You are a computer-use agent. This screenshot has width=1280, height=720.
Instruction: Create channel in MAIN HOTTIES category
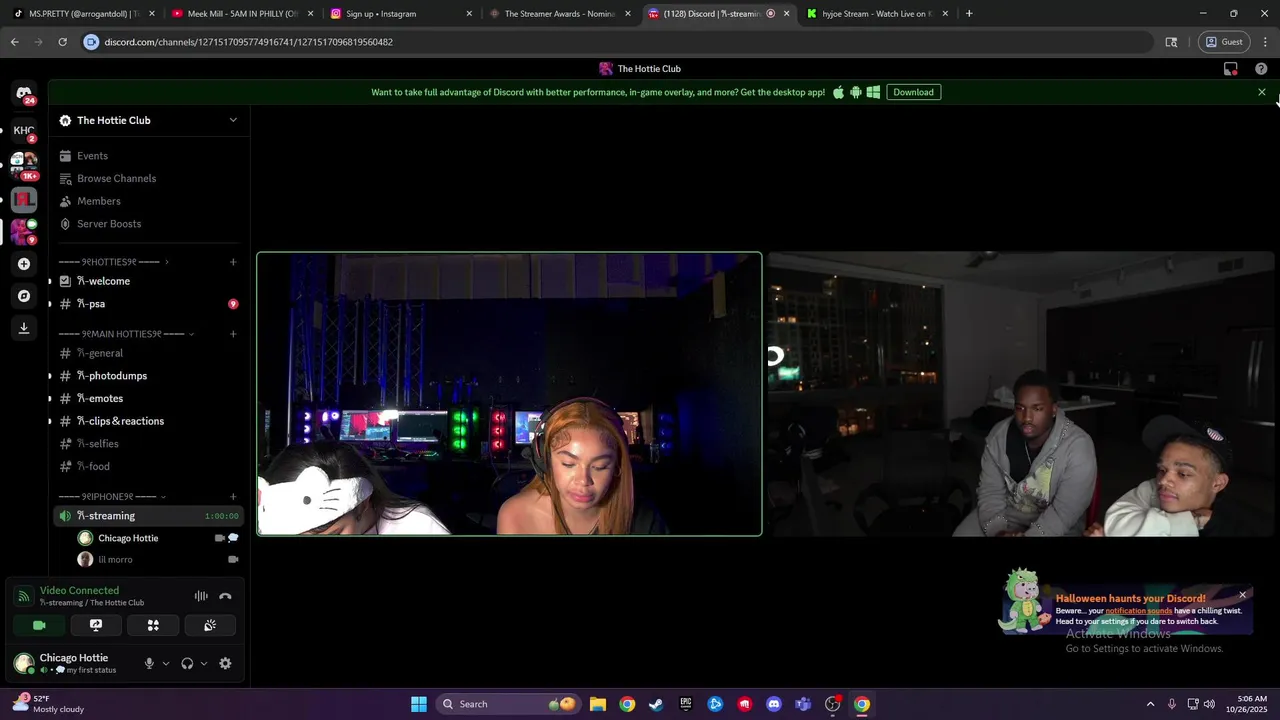click(233, 334)
